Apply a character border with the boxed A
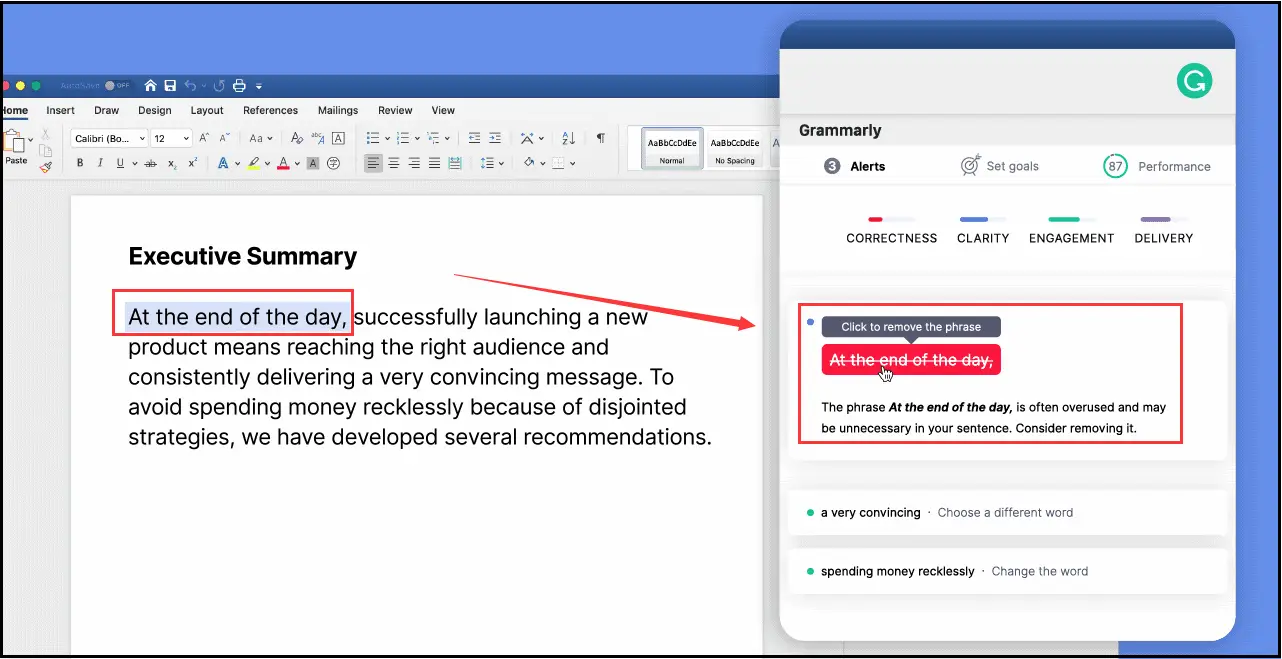 (339, 138)
